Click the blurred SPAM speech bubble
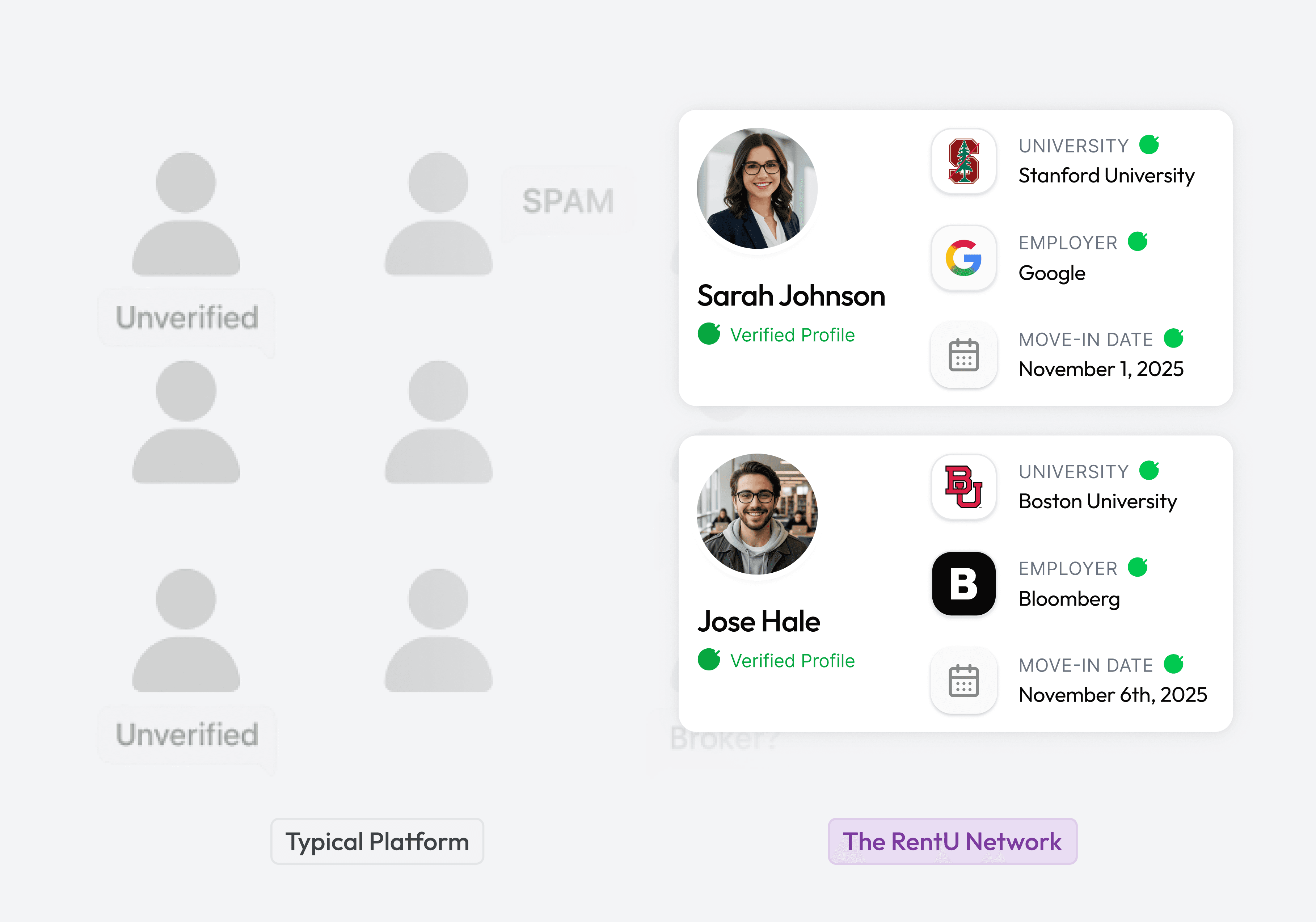This screenshot has width=1316, height=922. click(x=568, y=201)
